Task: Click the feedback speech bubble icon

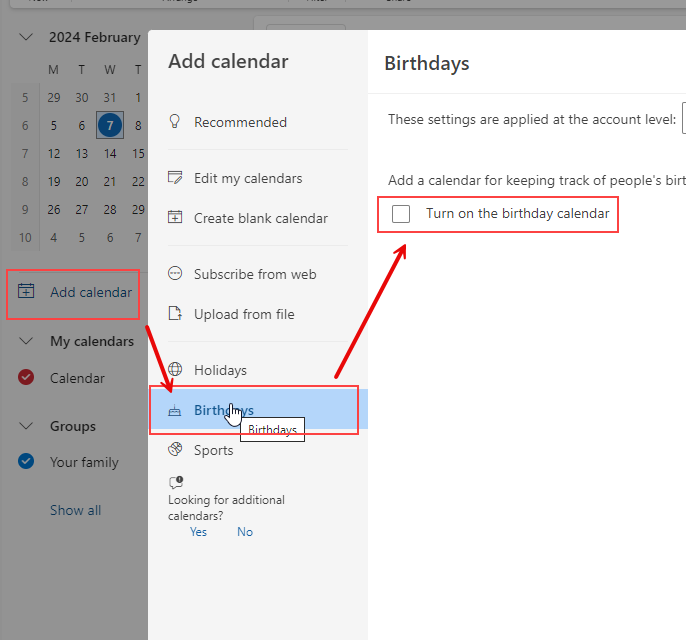Action: (x=176, y=482)
